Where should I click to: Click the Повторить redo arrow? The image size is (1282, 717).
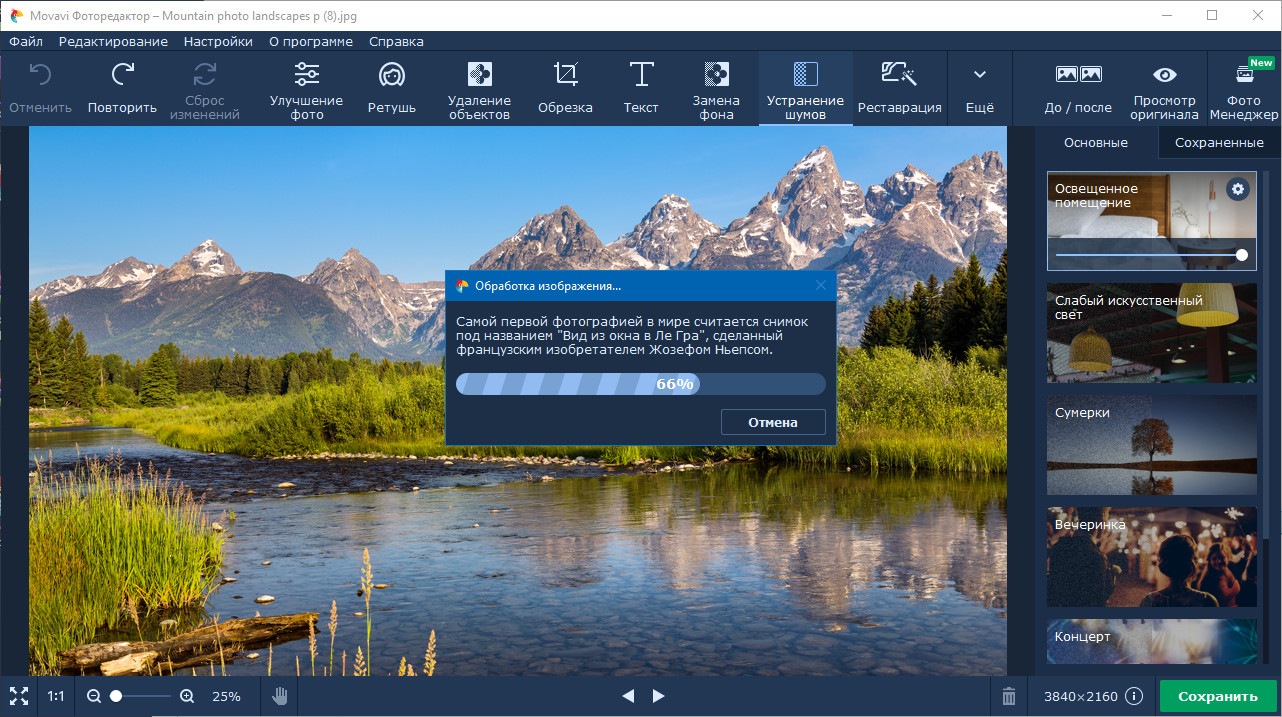[x=122, y=74]
